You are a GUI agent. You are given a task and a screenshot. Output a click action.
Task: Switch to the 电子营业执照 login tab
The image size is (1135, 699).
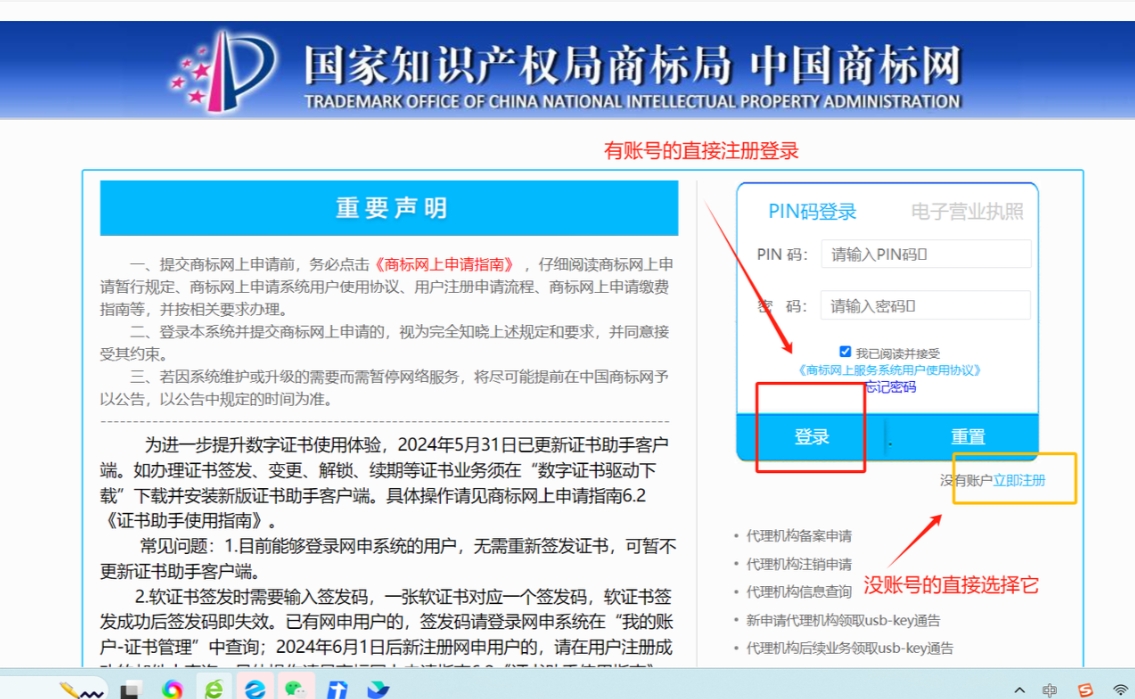967,211
